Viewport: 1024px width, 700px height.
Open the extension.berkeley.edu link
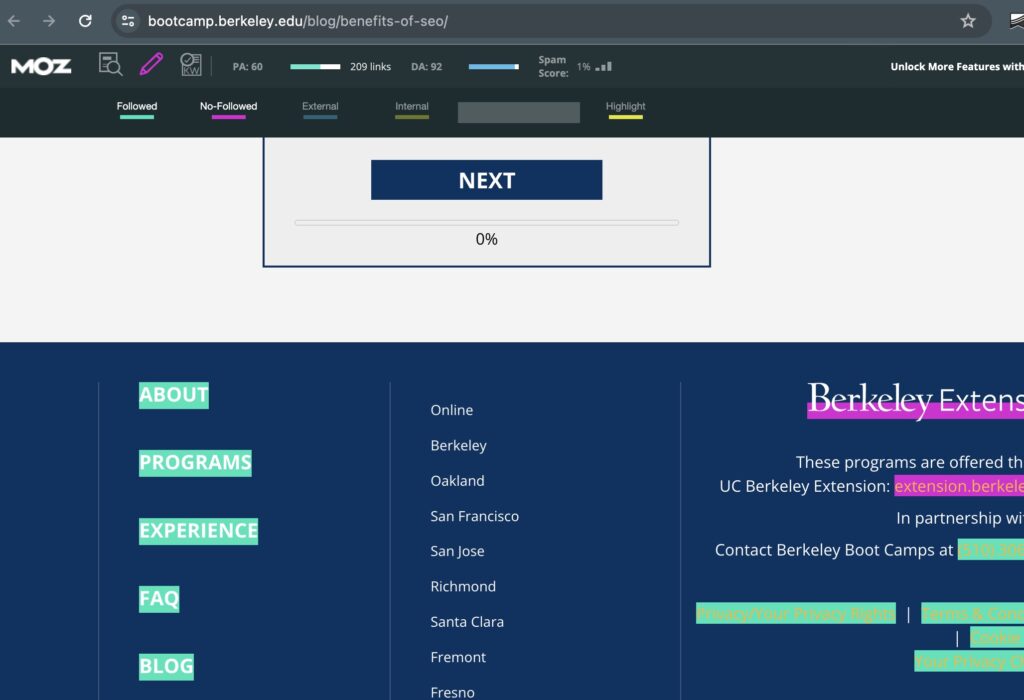point(958,486)
